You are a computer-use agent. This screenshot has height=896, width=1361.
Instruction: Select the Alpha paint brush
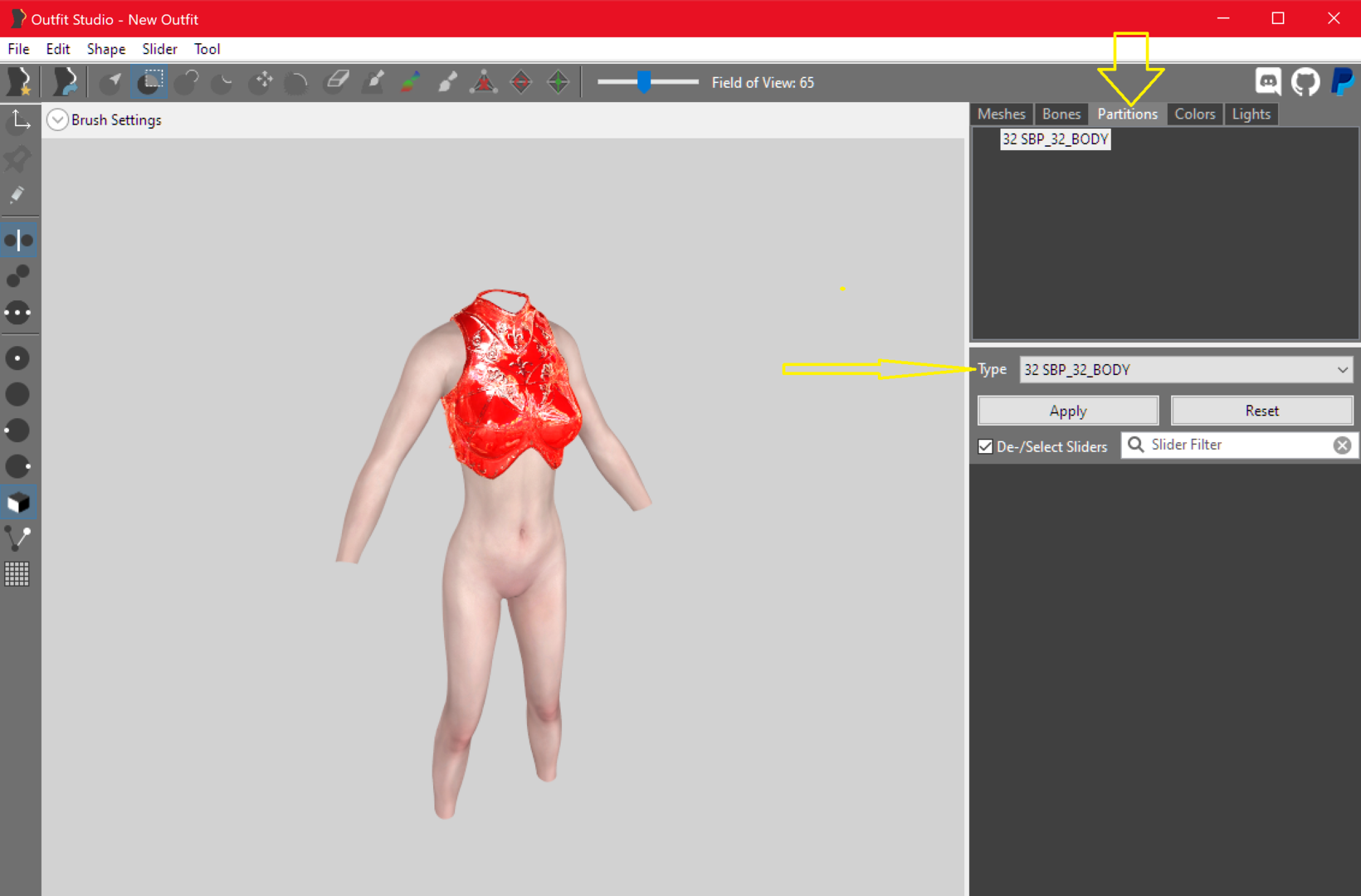click(447, 82)
